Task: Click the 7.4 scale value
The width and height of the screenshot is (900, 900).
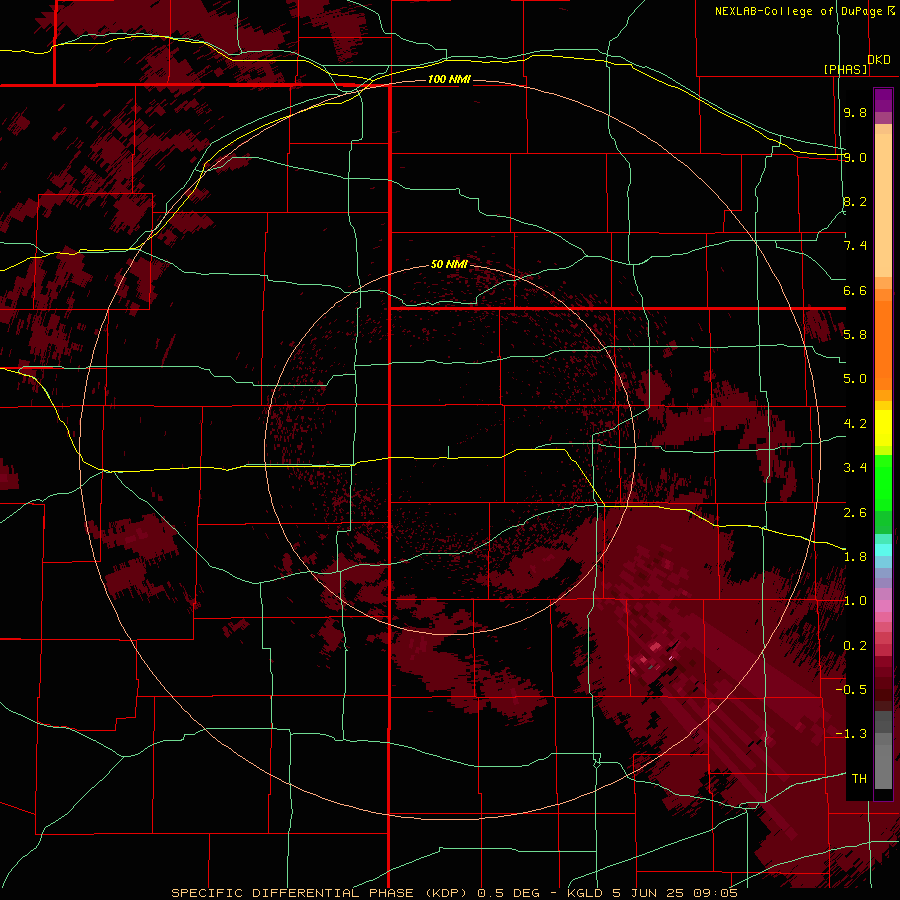Action: (855, 246)
